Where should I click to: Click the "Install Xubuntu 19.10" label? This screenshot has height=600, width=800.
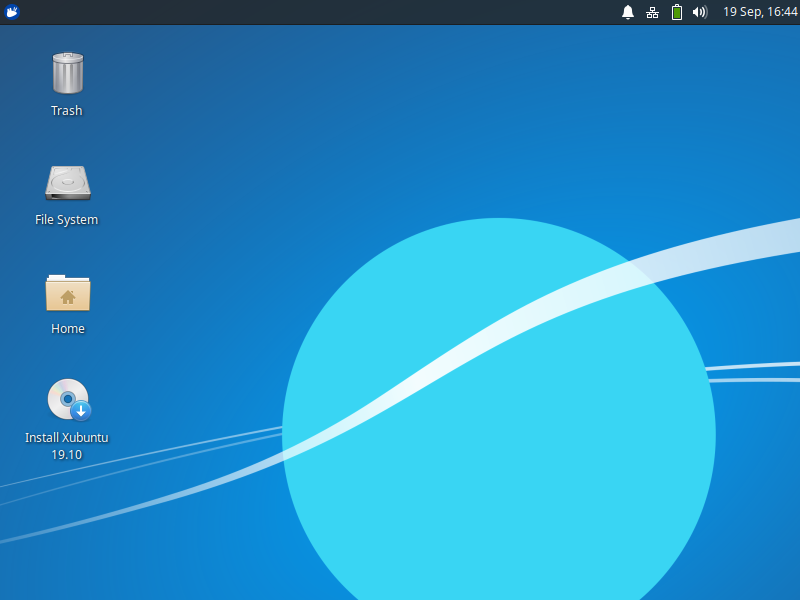point(66,446)
